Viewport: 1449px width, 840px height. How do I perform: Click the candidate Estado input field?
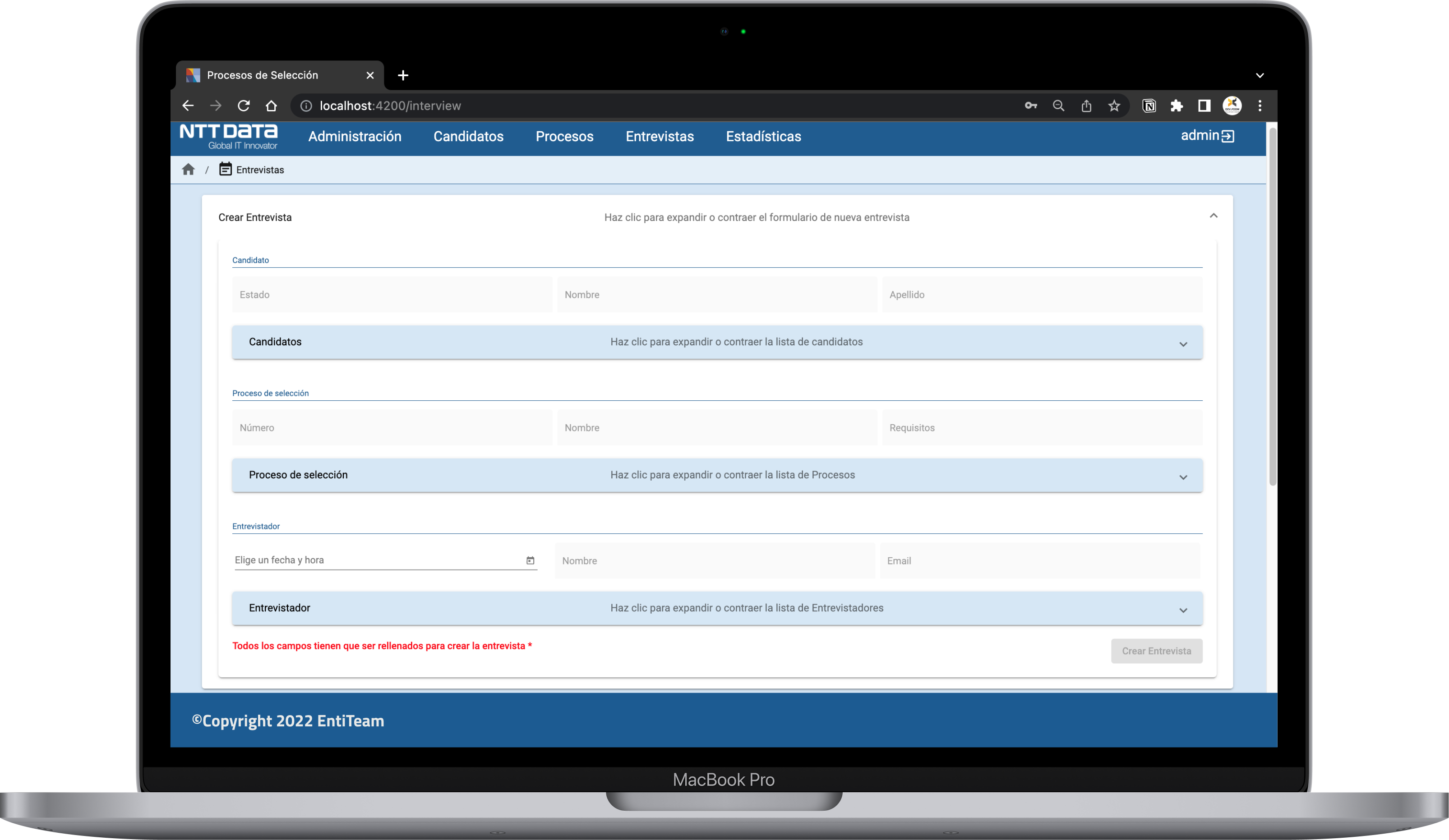click(x=392, y=295)
